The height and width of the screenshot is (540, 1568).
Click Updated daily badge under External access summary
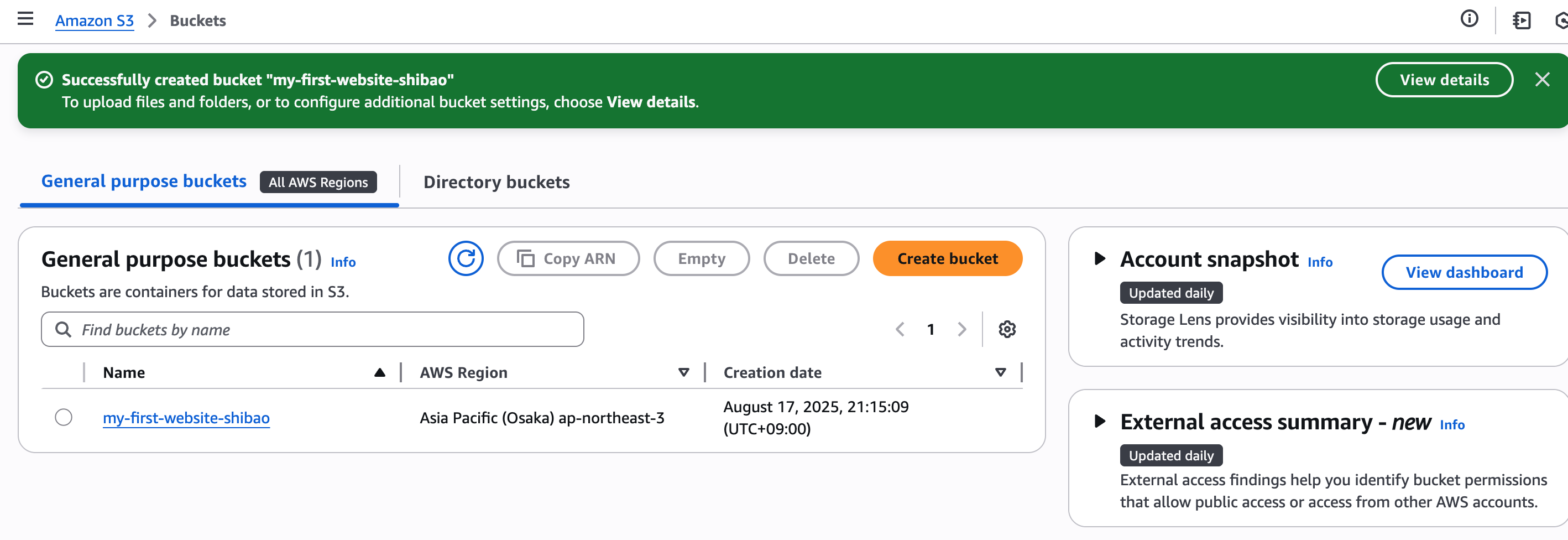click(1170, 455)
